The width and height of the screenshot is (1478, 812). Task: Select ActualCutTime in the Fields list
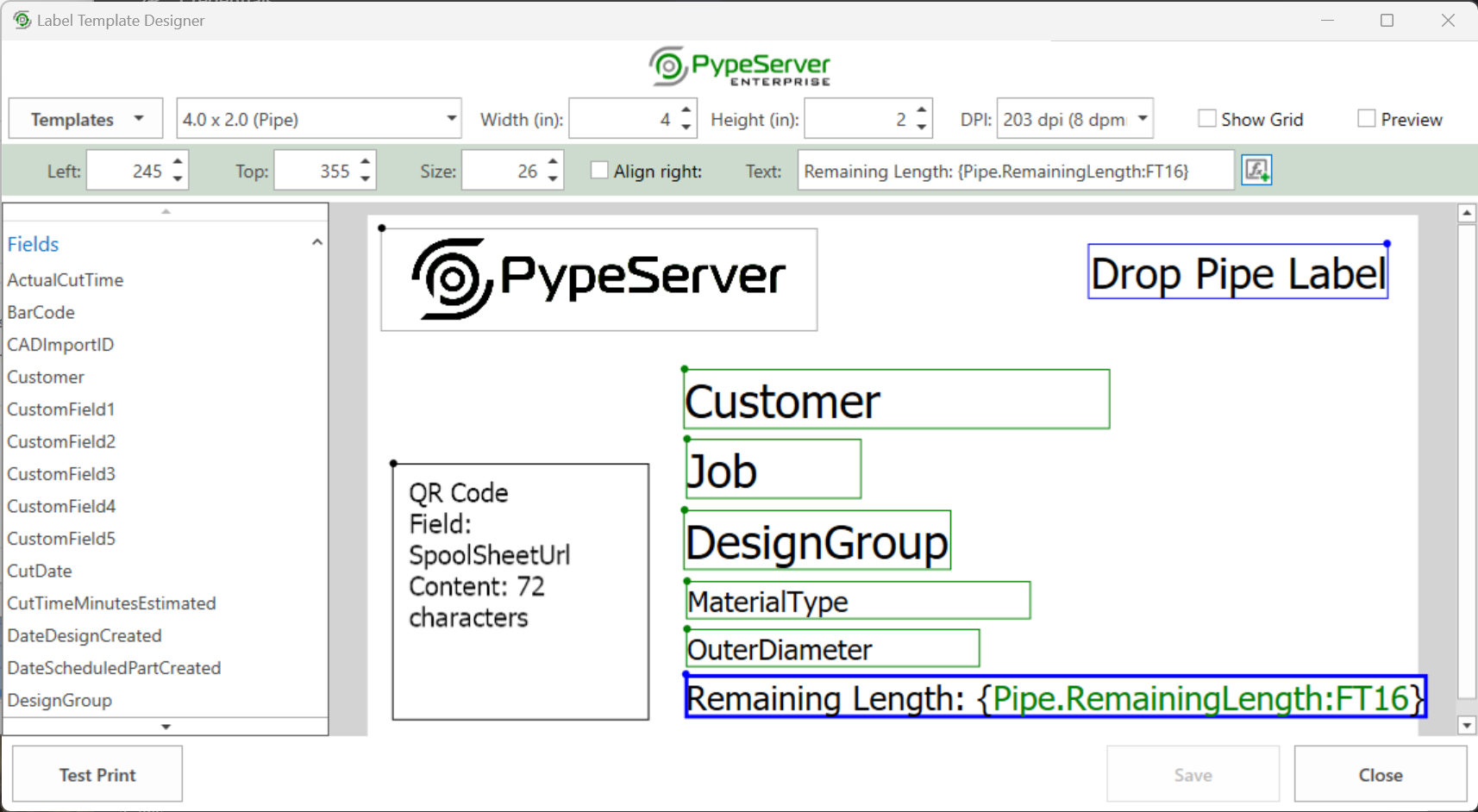coord(66,280)
